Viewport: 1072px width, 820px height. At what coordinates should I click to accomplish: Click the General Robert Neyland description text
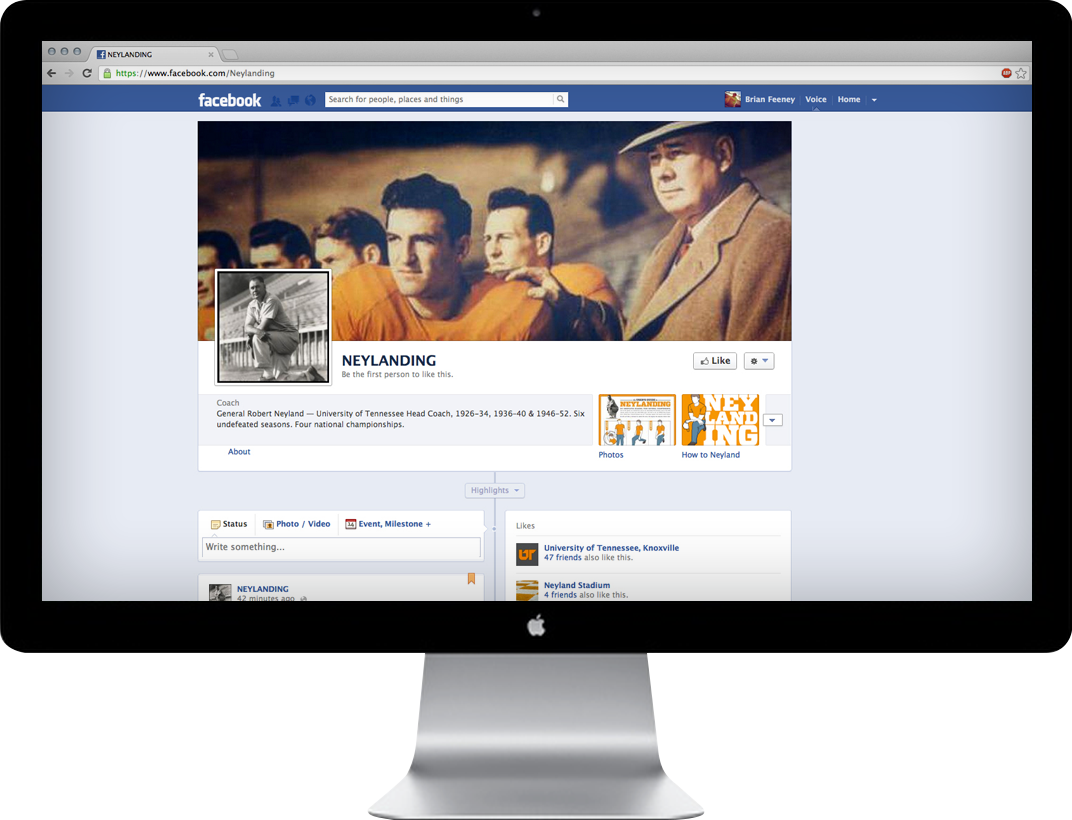(401, 419)
